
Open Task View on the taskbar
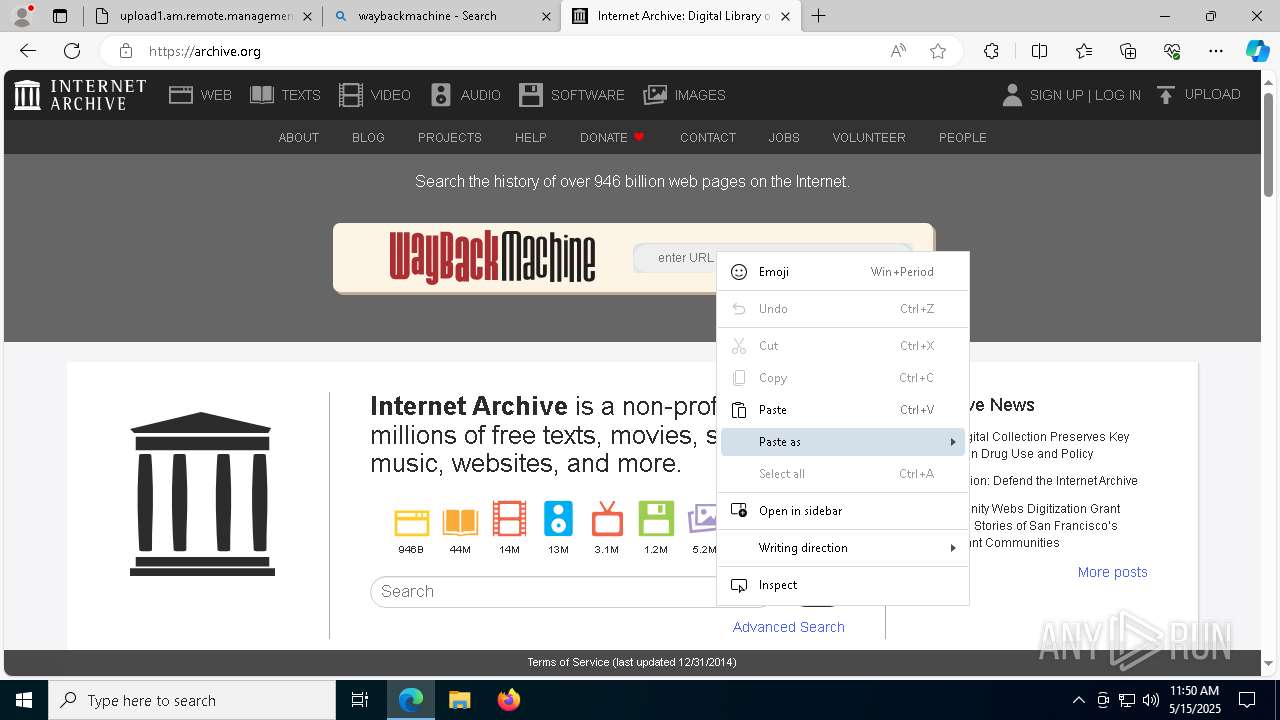point(360,701)
